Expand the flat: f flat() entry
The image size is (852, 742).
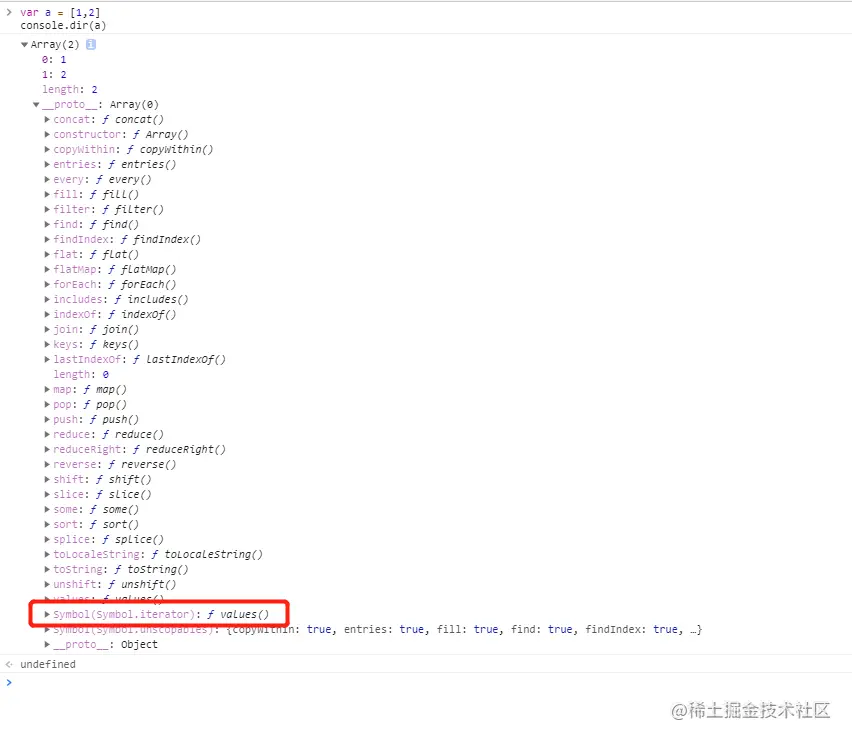coord(47,254)
